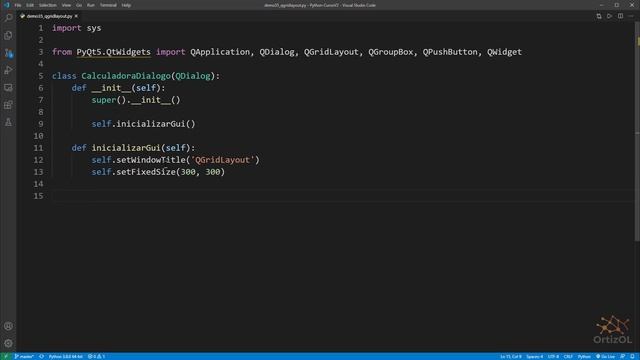Image resolution: width=640 pixels, height=360 pixels.
Task: Open the View menu
Action: [66, 5]
